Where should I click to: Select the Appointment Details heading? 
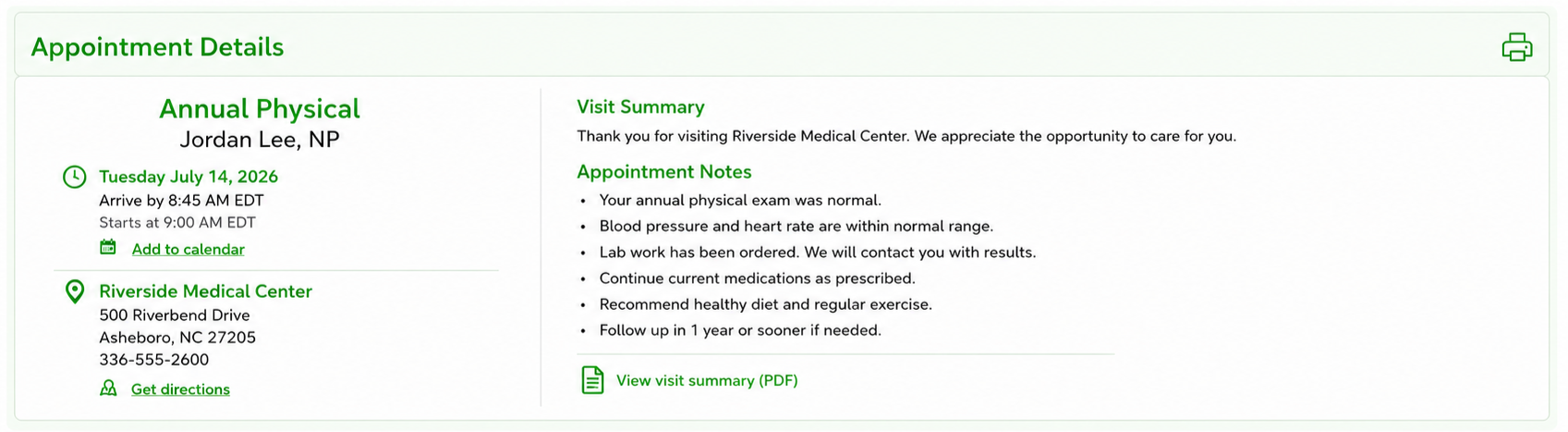tap(157, 47)
